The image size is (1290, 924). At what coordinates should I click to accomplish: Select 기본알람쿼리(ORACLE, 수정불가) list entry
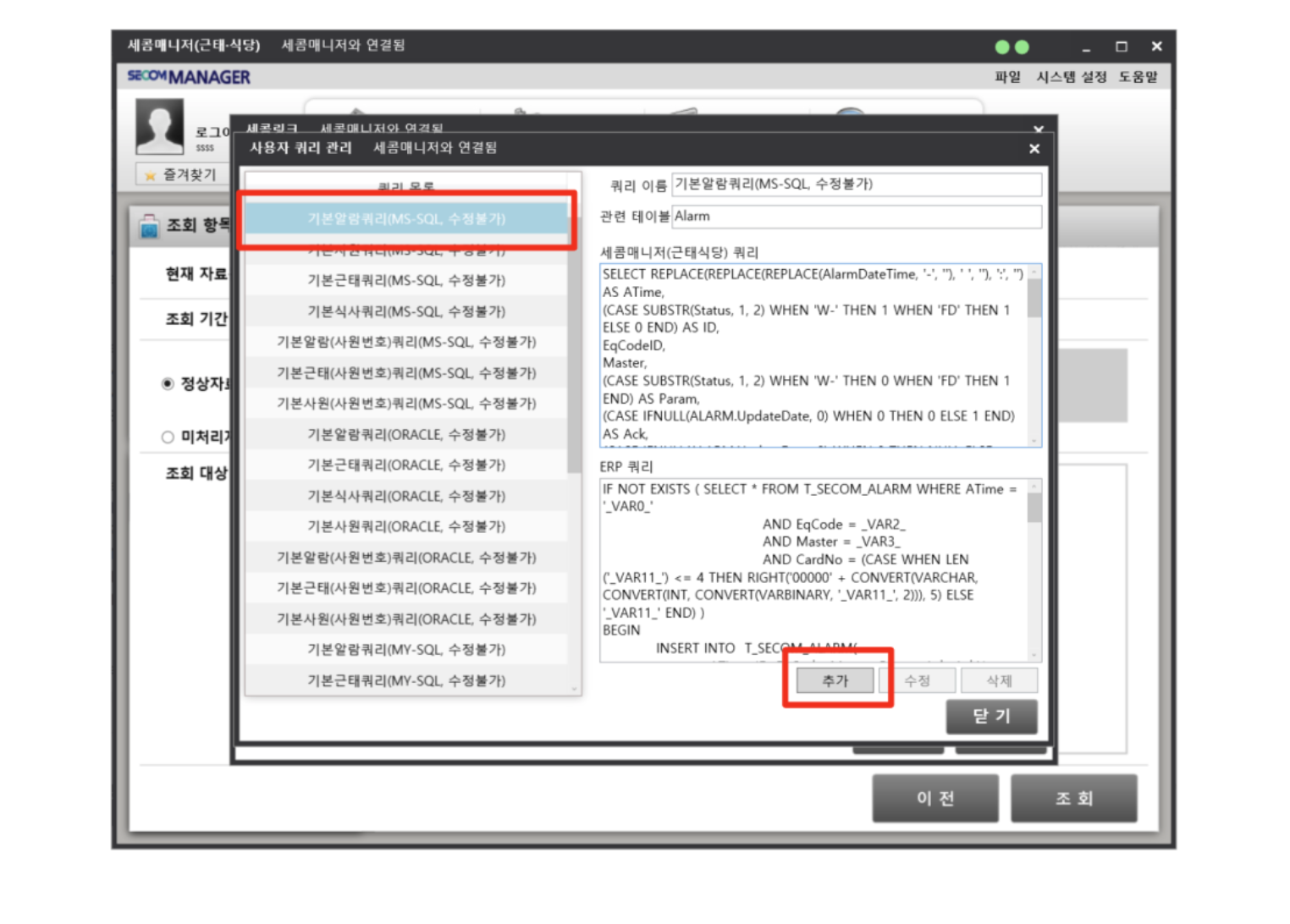tap(406, 434)
